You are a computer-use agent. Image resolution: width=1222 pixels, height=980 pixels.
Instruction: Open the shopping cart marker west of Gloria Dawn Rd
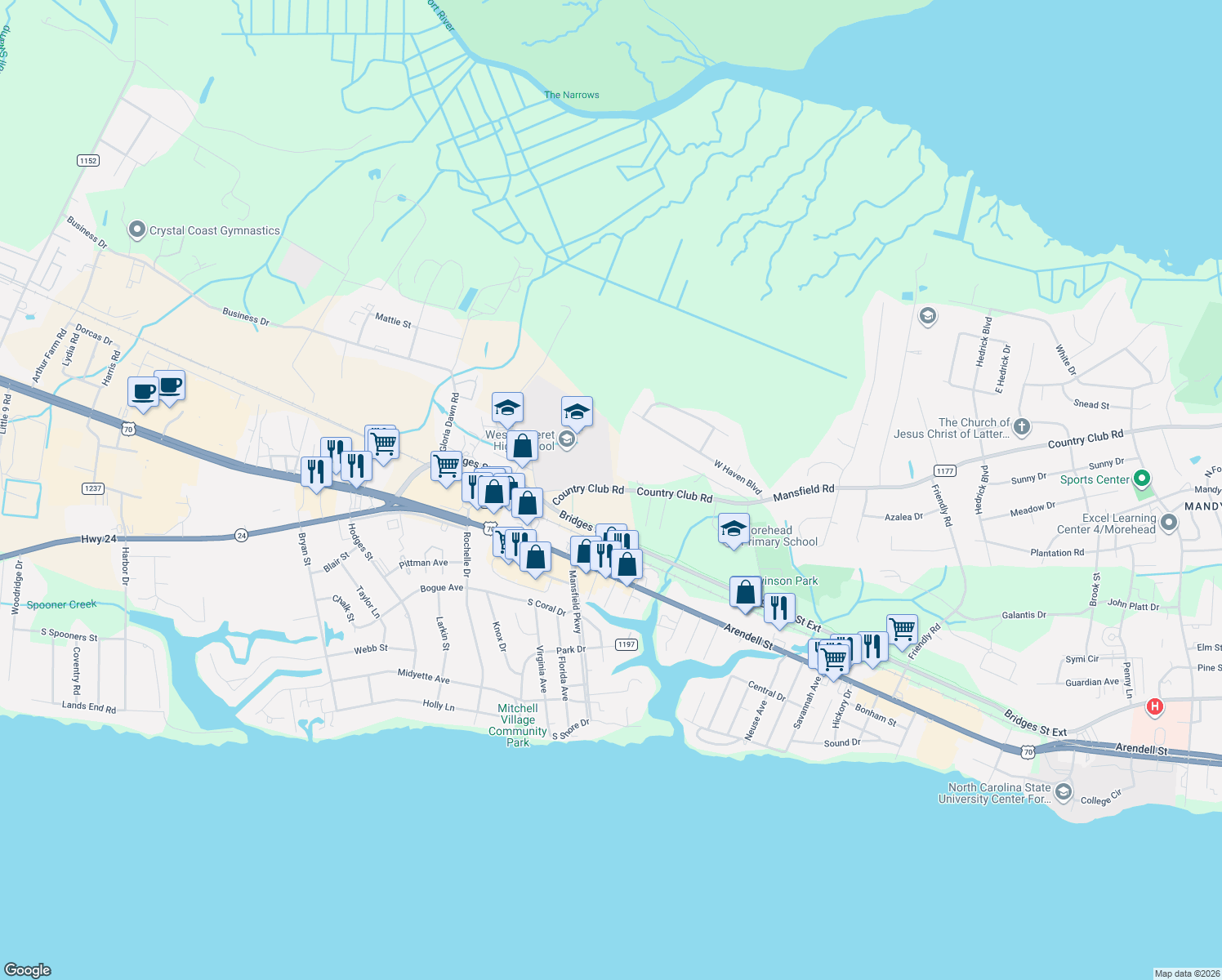tap(382, 445)
